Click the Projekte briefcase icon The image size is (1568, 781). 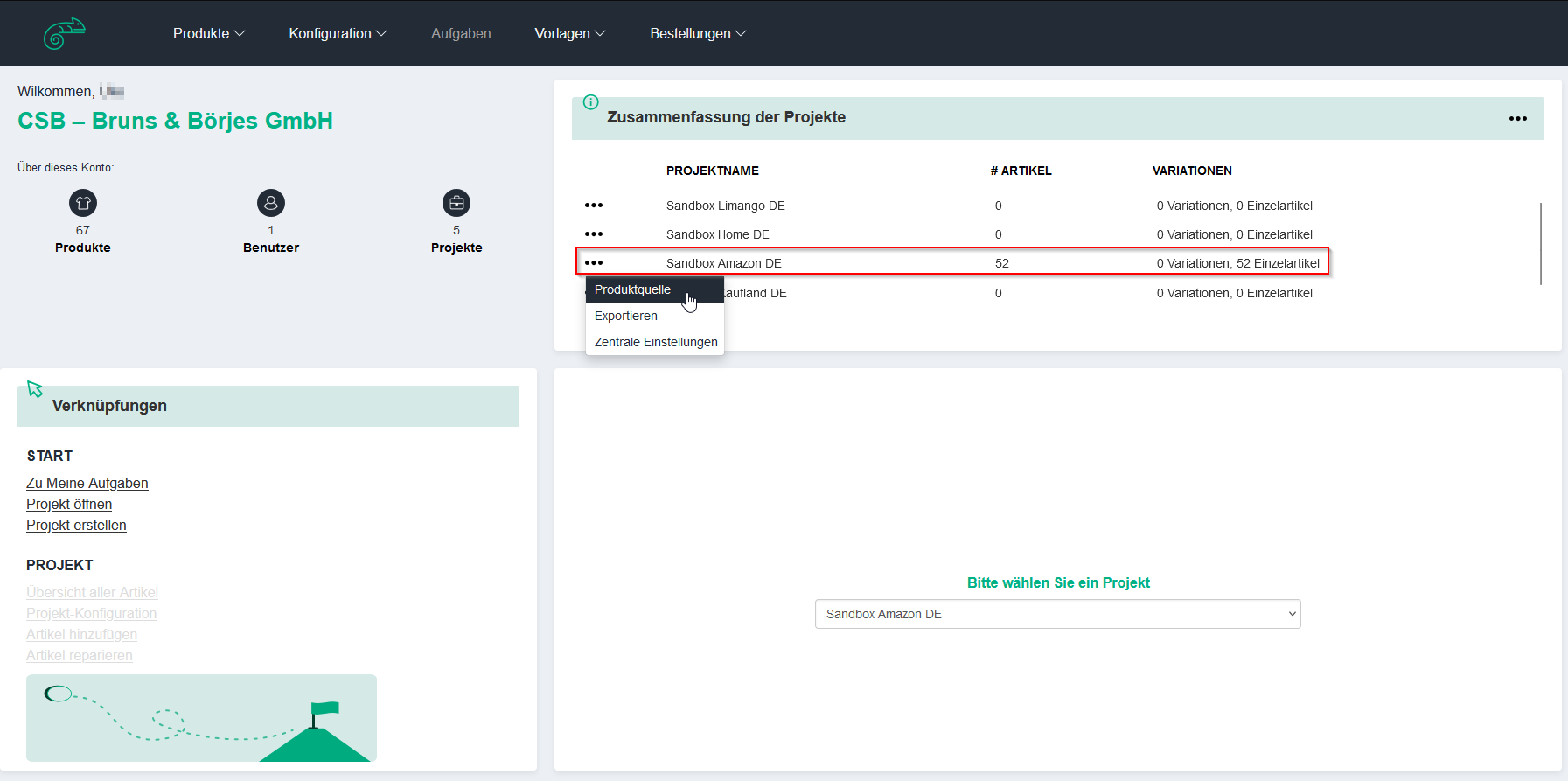click(456, 203)
